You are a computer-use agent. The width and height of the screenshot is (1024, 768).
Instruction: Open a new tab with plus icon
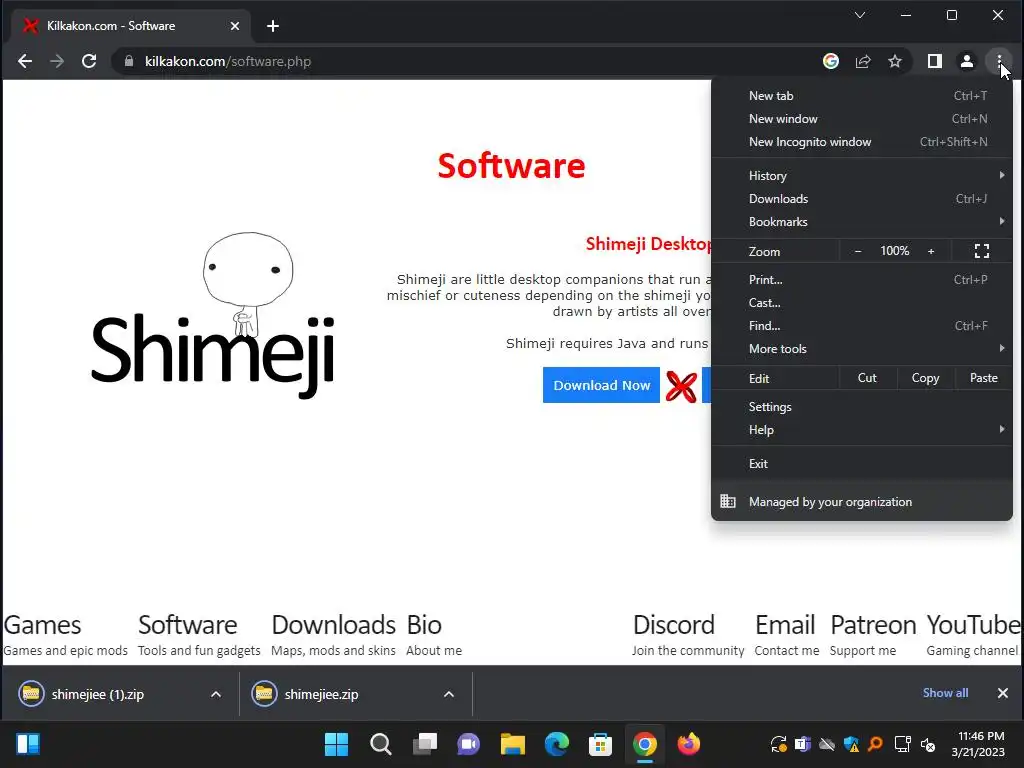273,26
